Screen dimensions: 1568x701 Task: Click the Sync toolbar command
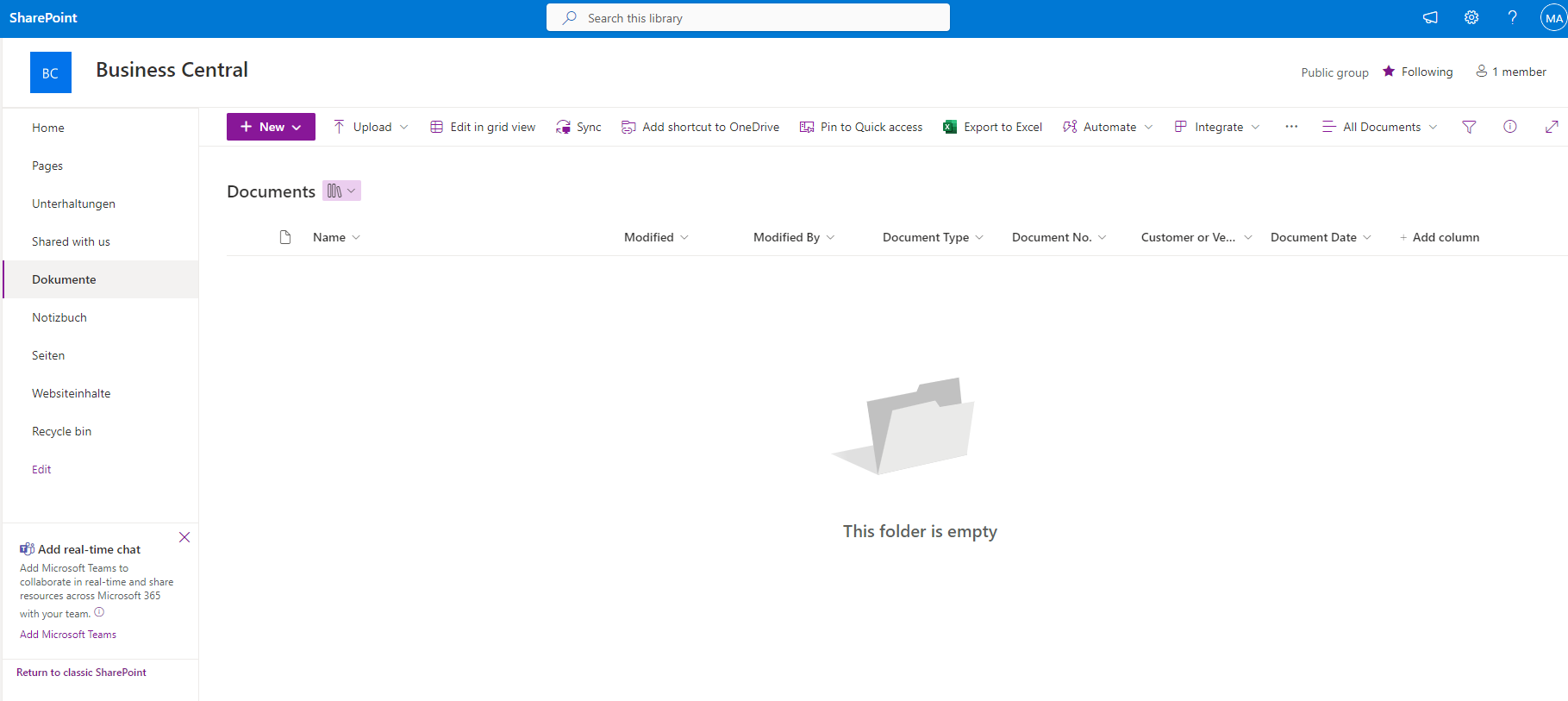pyautogui.click(x=578, y=127)
